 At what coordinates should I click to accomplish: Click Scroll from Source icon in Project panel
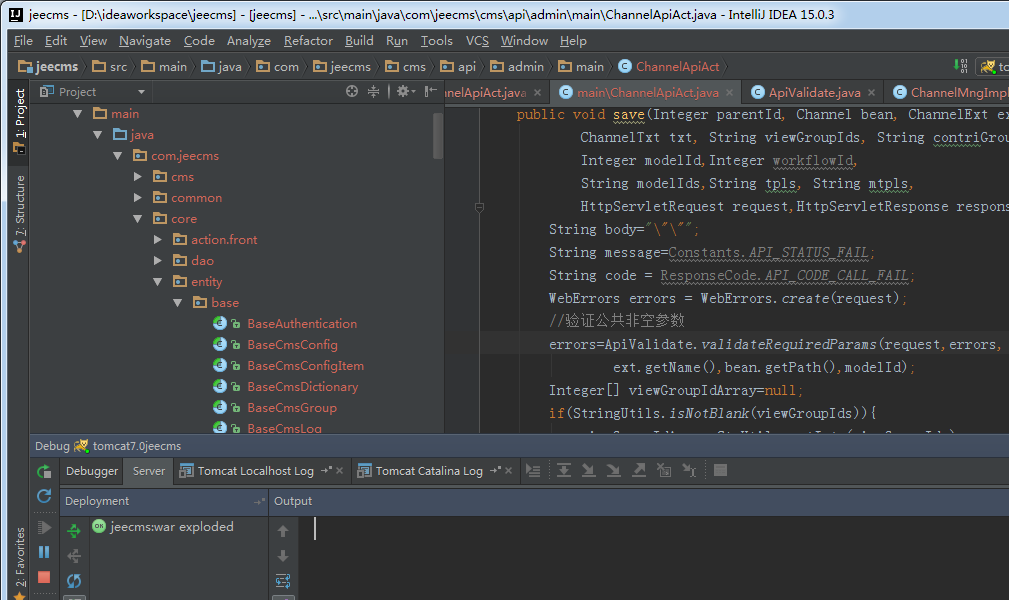(x=352, y=91)
